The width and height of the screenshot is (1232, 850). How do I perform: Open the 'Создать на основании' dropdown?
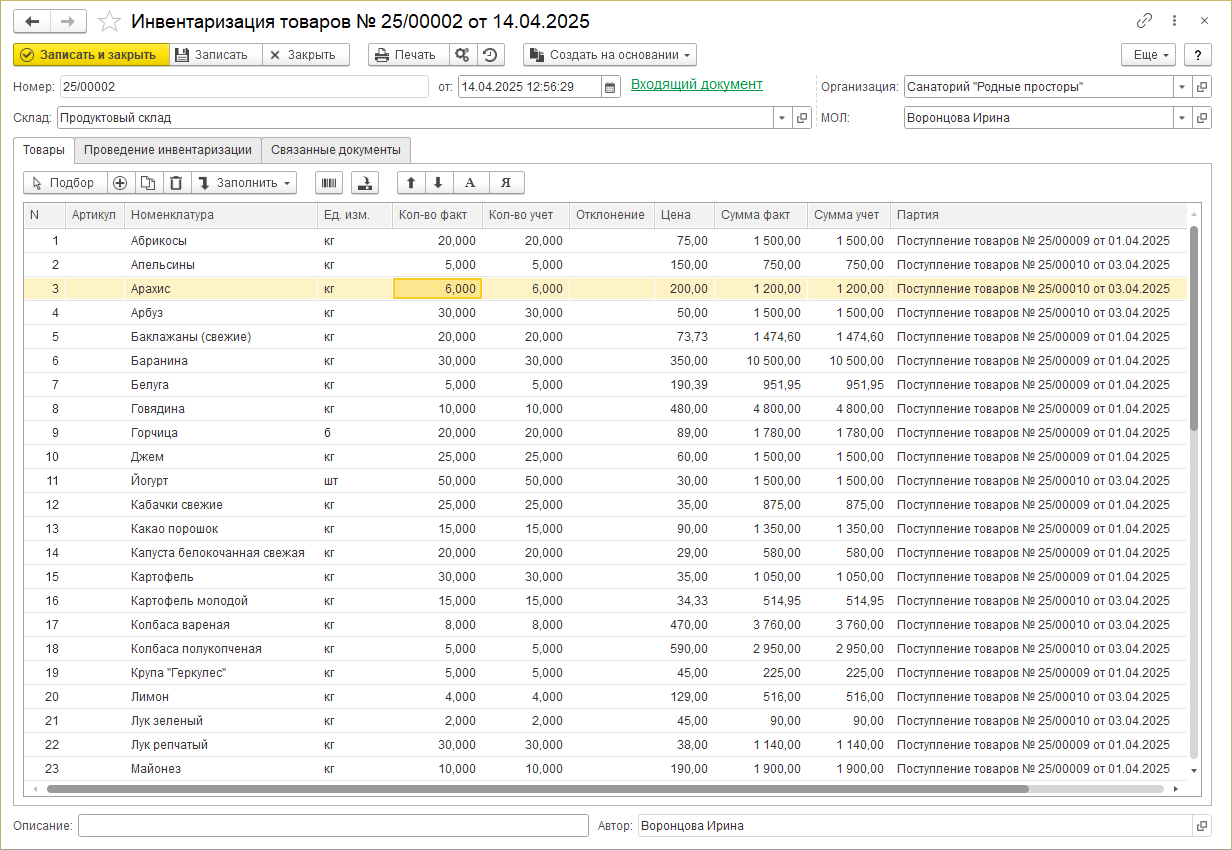[x=610, y=55]
